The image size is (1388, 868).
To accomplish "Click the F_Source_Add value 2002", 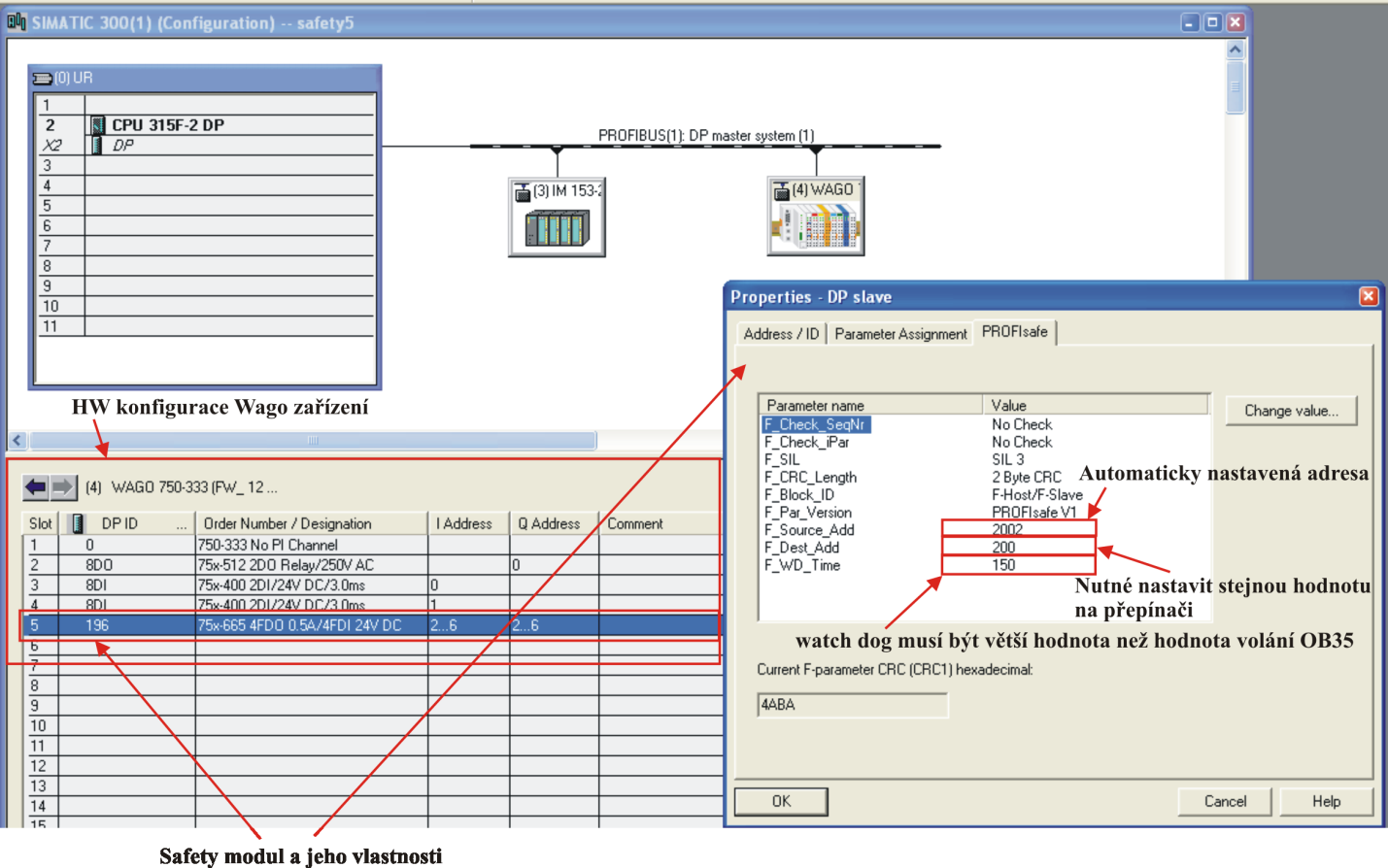I will pyautogui.click(x=1007, y=529).
